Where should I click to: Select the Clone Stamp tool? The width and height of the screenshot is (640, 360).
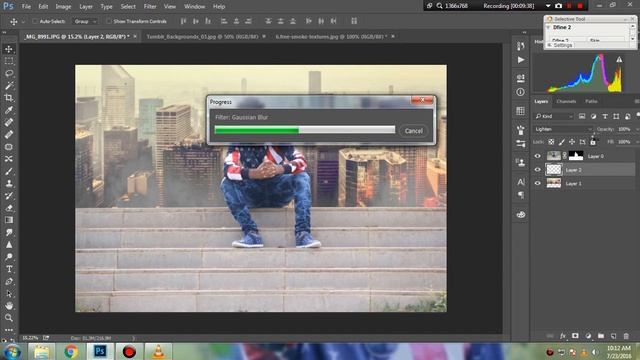pos(9,184)
